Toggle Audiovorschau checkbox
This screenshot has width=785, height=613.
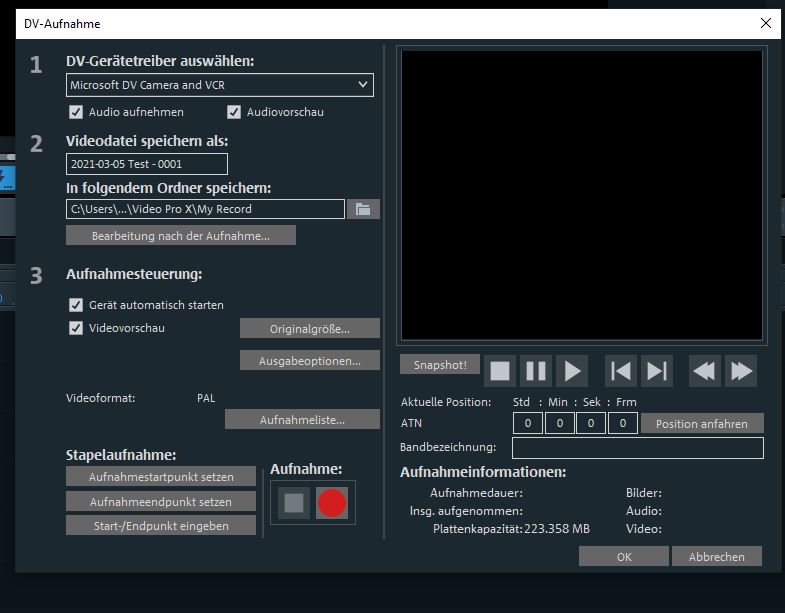pyautogui.click(x=234, y=112)
